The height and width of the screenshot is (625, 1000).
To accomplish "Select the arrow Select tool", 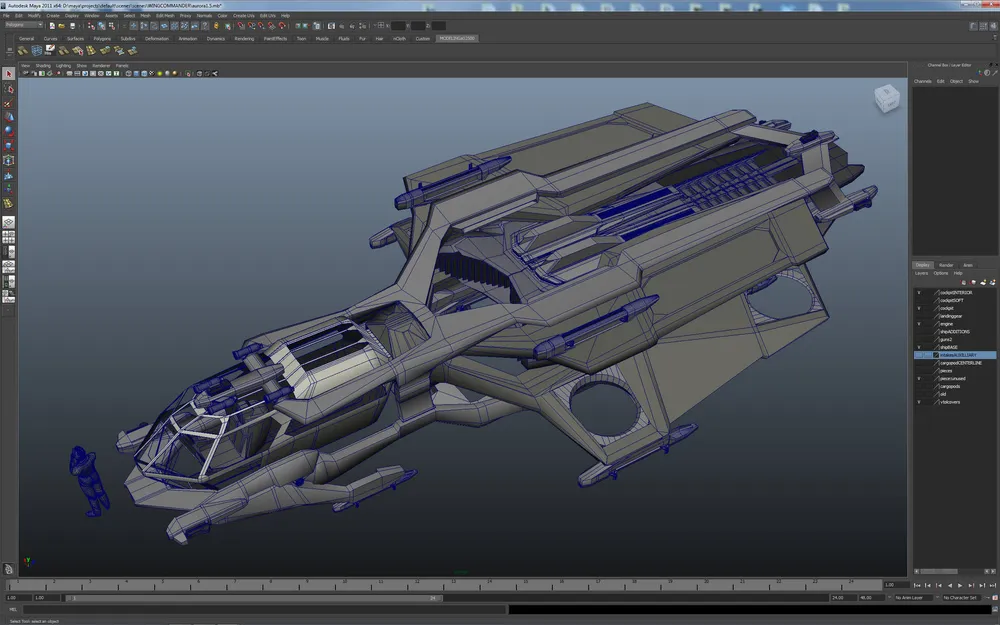I will 9,74.
